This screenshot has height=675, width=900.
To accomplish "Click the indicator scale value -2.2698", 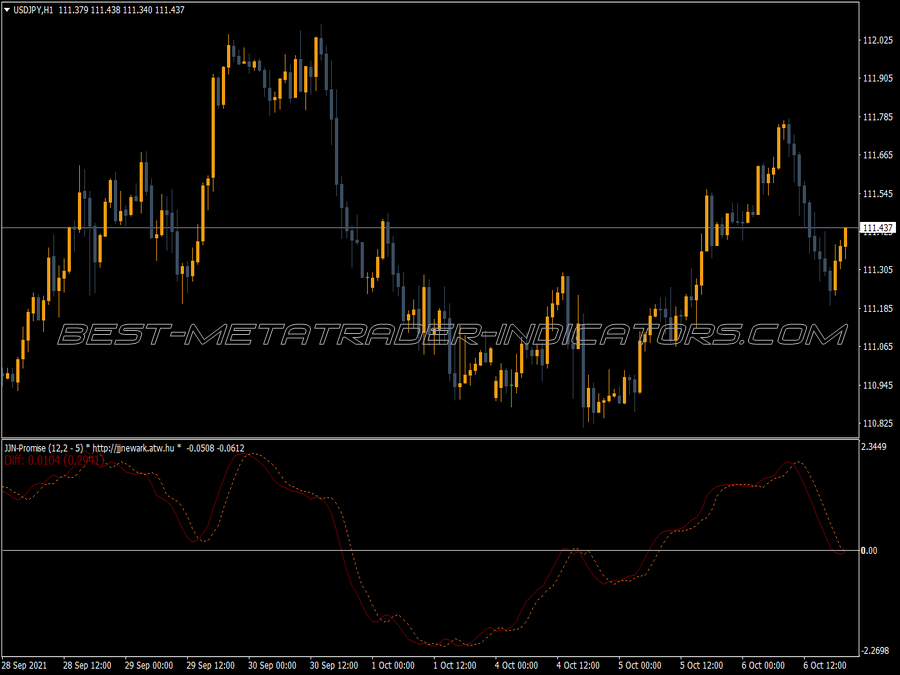I will point(875,650).
